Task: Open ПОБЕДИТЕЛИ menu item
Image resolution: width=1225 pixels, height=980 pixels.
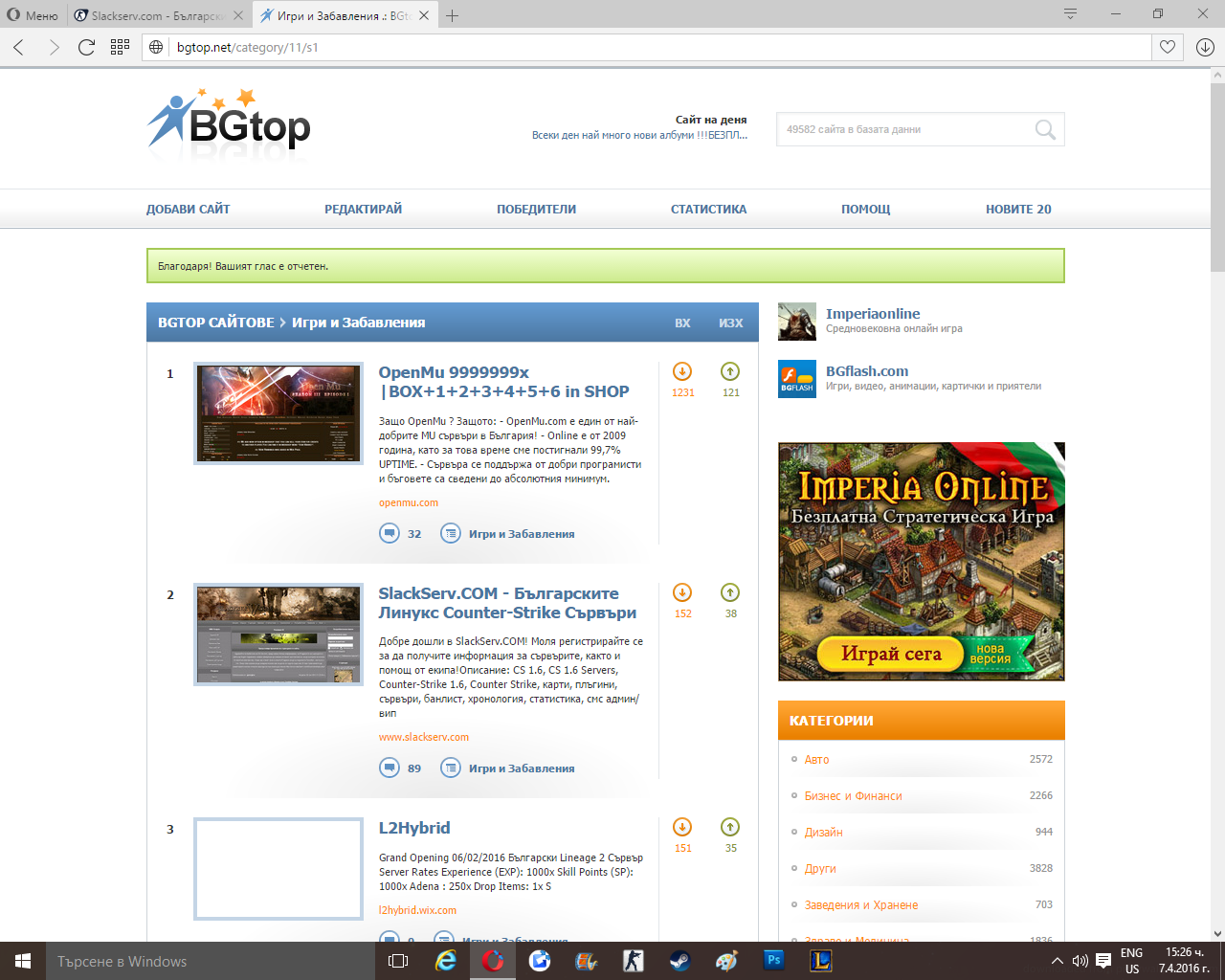Action: [536, 209]
